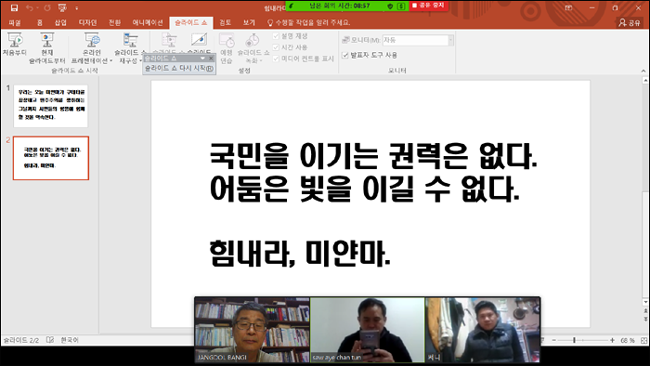Select slide 2 thumbnail
650x366 pixels.
pos(51,158)
